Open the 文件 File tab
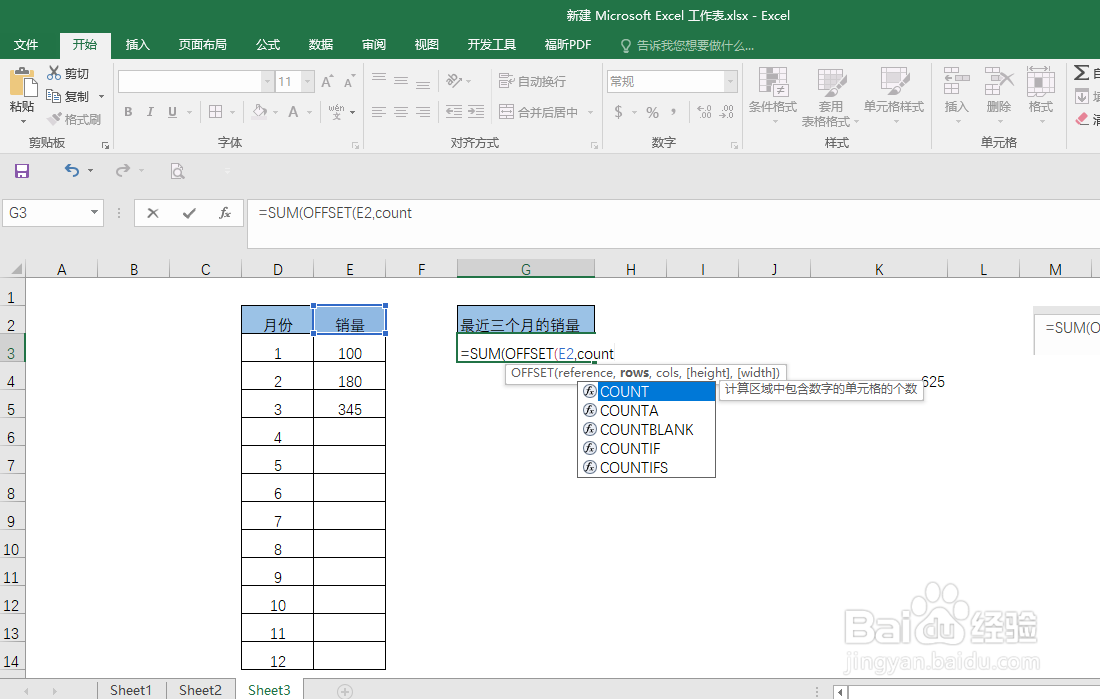The height and width of the screenshot is (699, 1100). click(26, 45)
